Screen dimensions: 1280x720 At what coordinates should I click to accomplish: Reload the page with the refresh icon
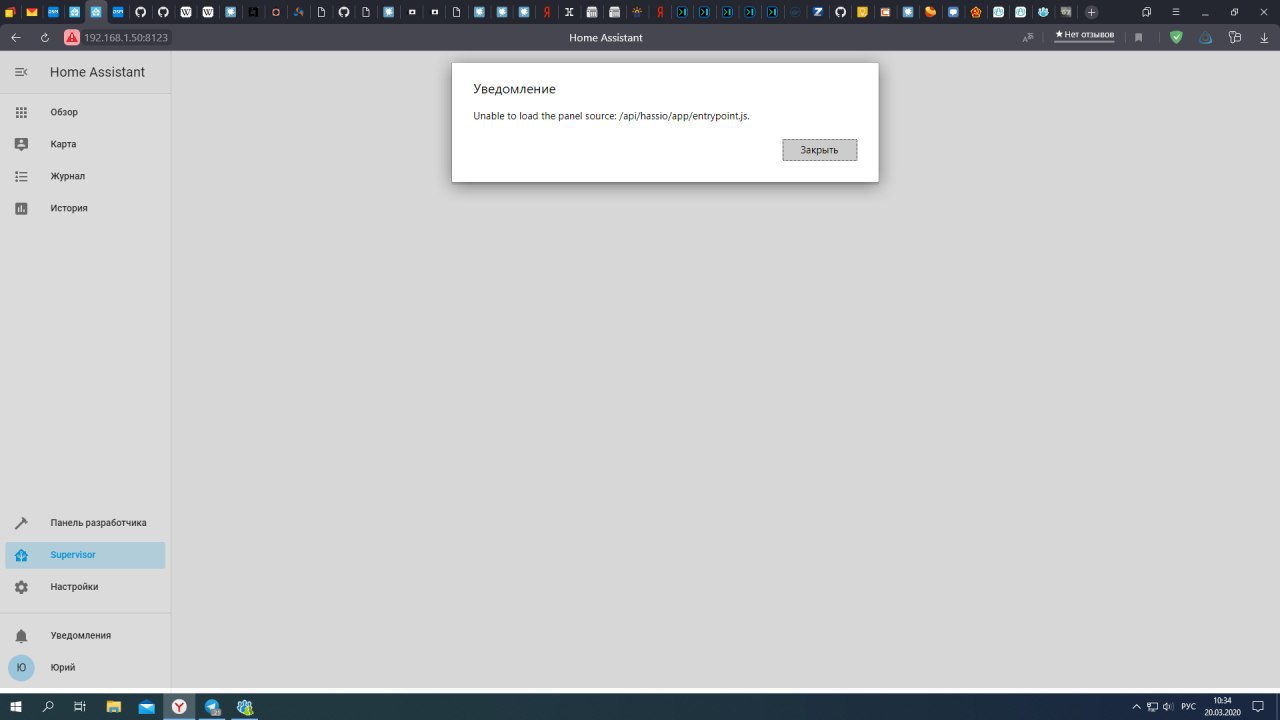point(45,37)
